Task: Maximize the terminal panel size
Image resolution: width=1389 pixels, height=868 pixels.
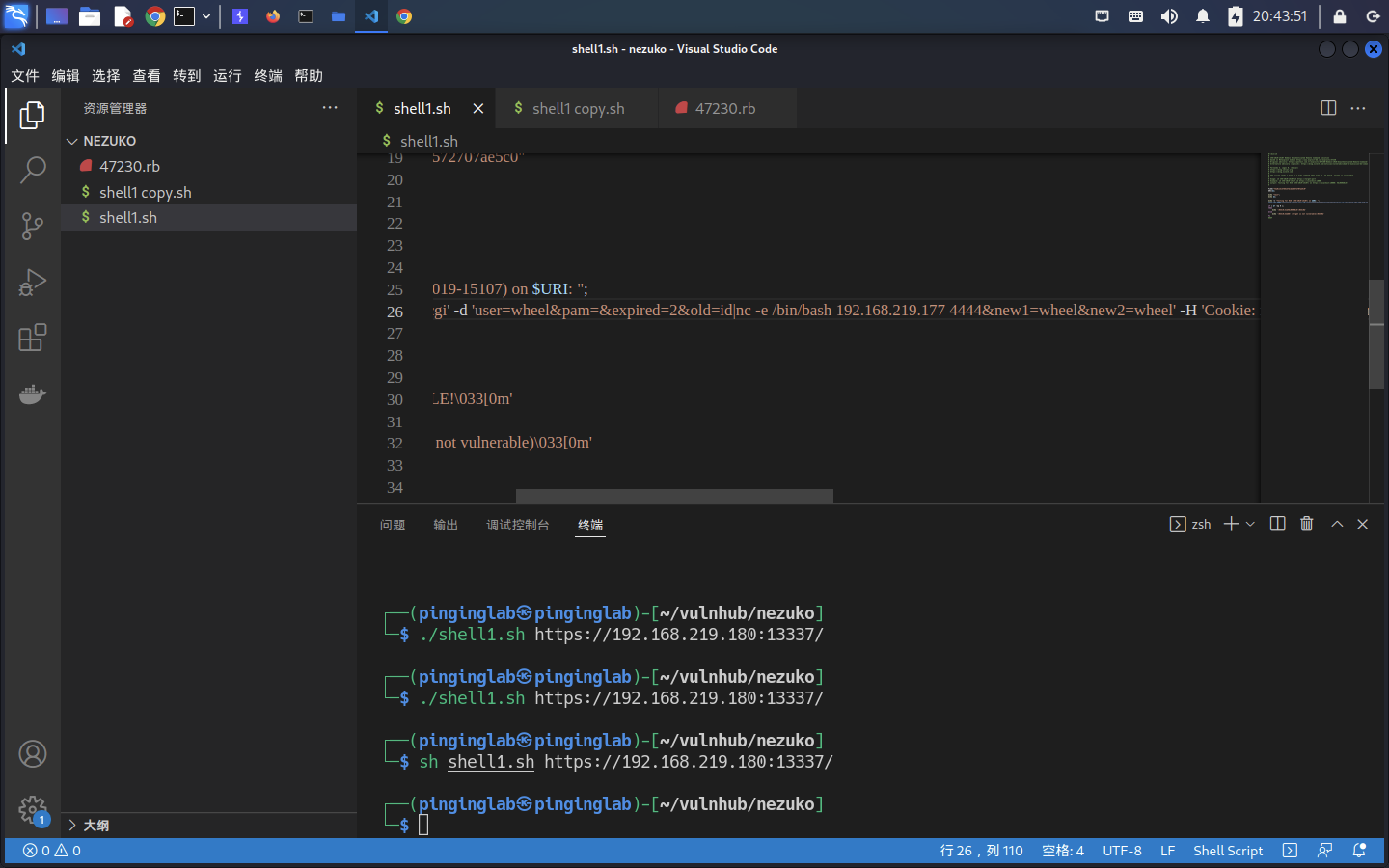Action: [1337, 524]
